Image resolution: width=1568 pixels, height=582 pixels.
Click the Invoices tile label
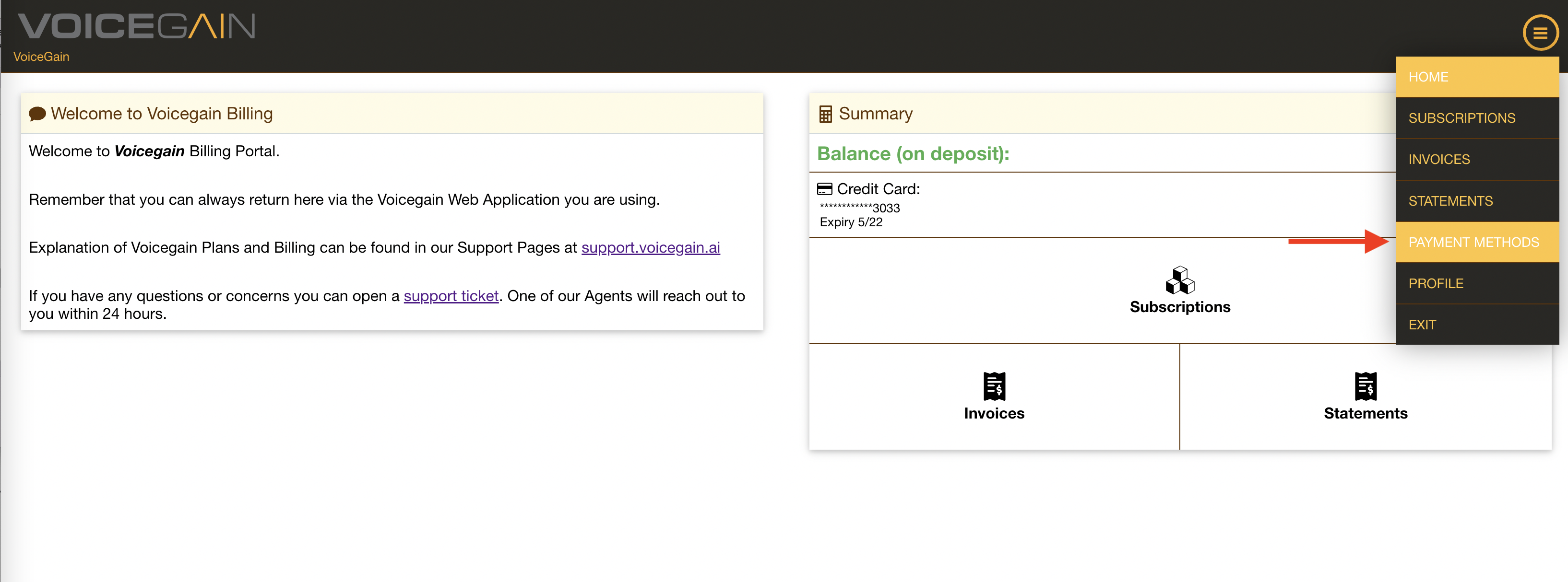[994, 414]
